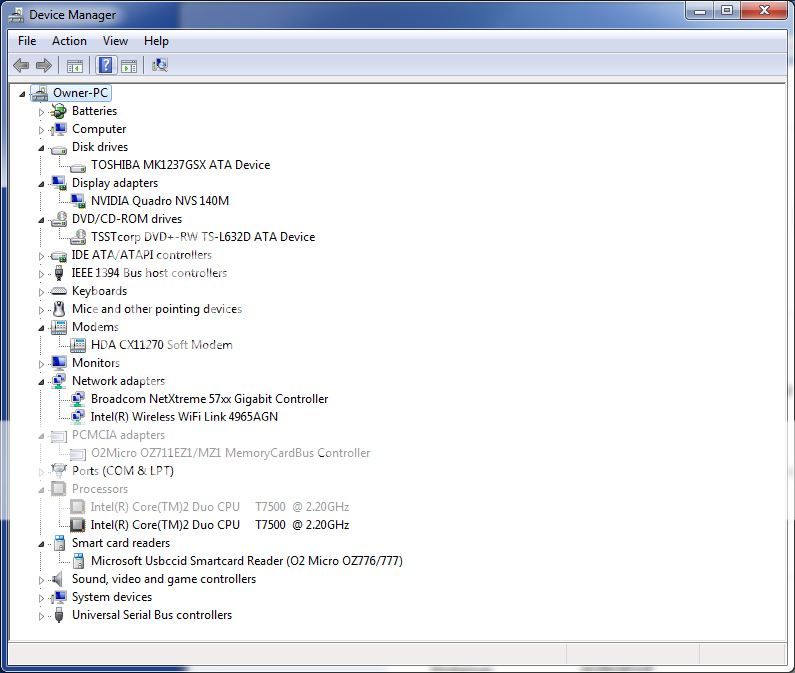Click the NVIDIA Quadro NVS 140M device icon

78,201
